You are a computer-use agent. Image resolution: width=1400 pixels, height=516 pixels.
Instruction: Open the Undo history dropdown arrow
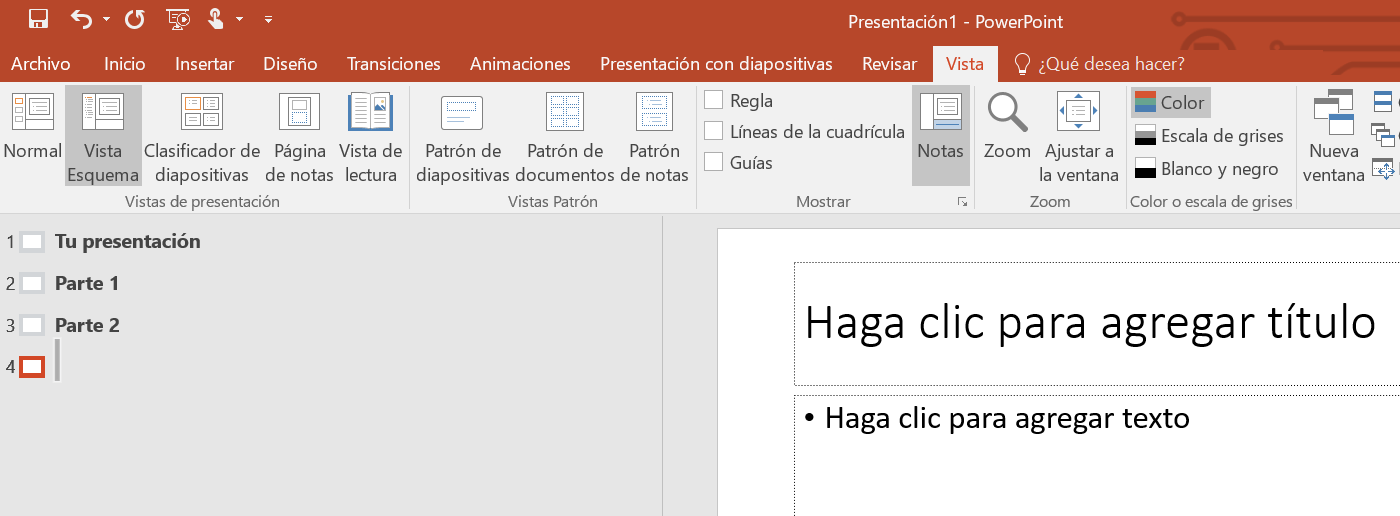tap(106, 19)
